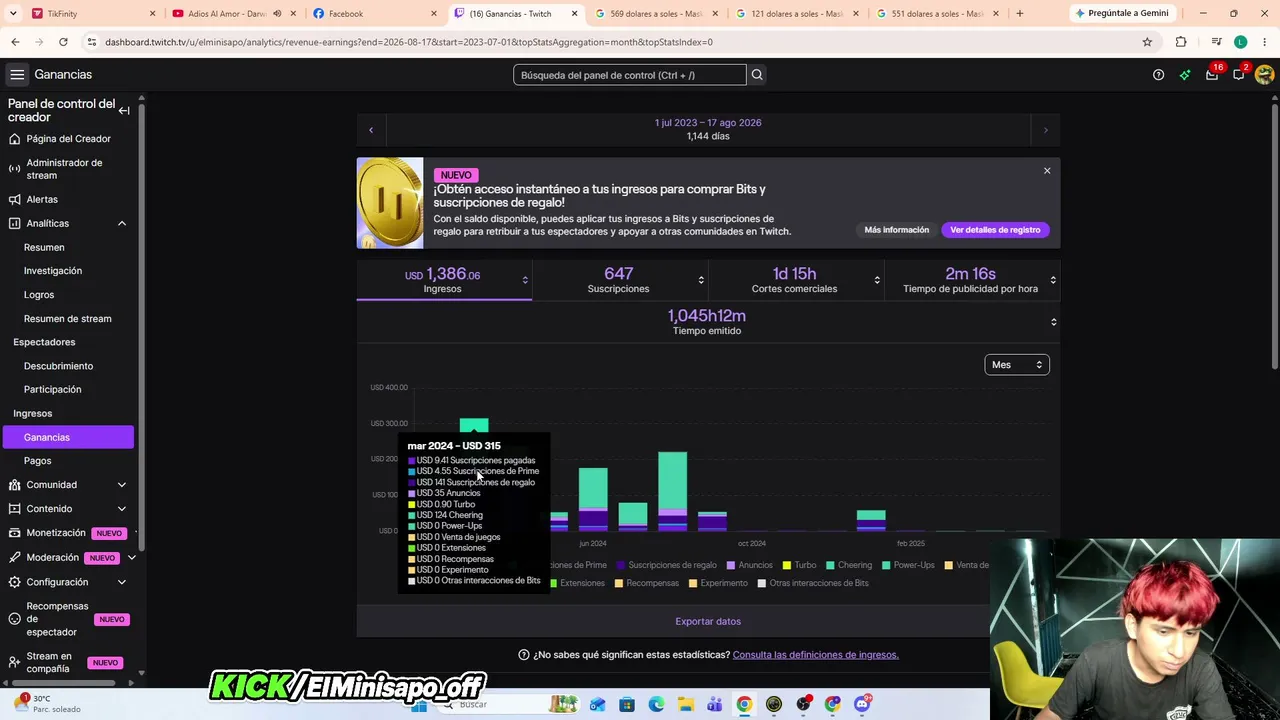Open Consulta las definiciones de ingresos link
1280x720 pixels.
(x=816, y=655)
